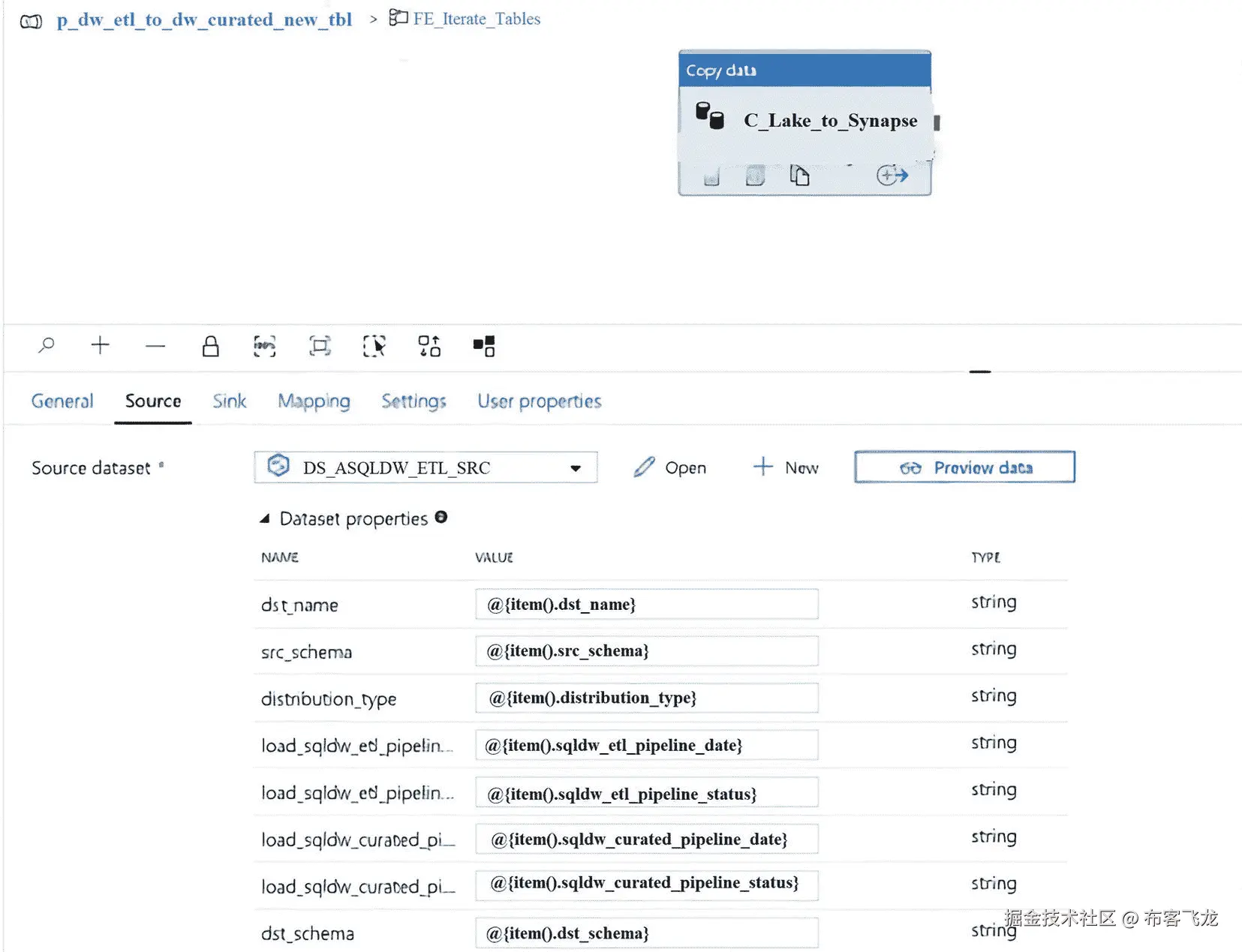Go to the Mapping tab
This screenshot has height=952, width=1242.
(x=314, y=401)
